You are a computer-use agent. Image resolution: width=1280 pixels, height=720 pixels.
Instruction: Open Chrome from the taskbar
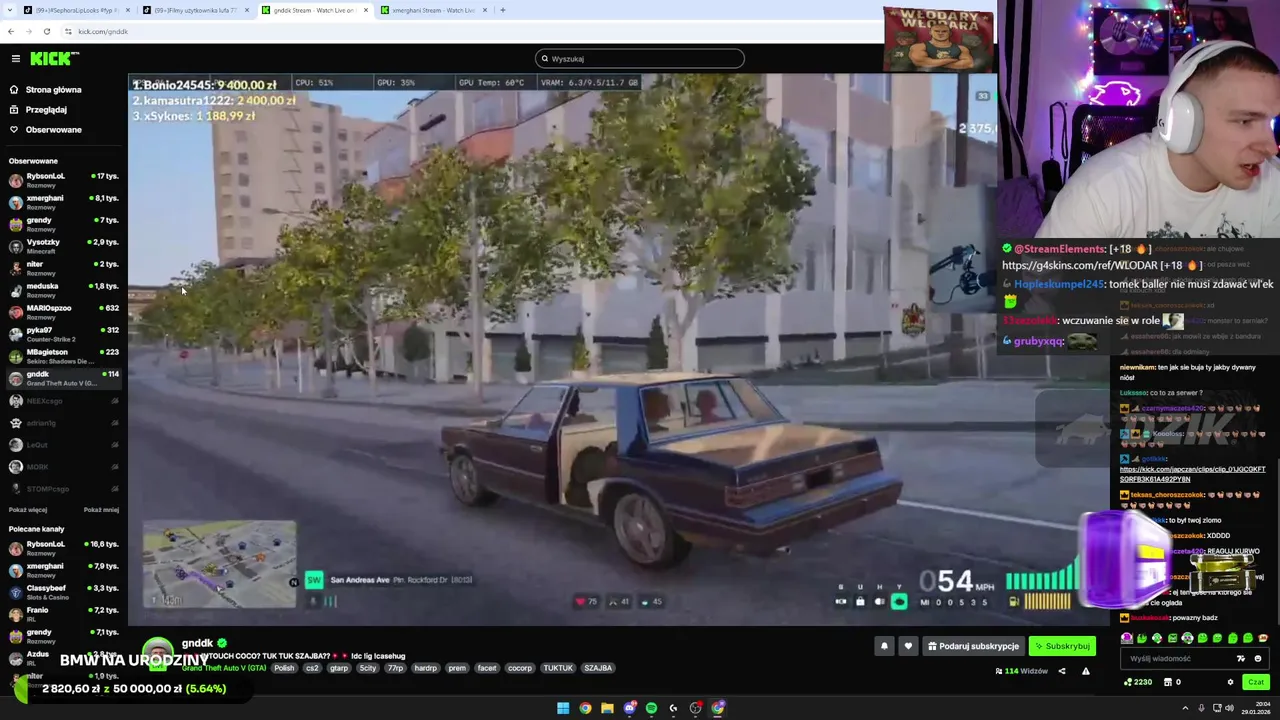pos(585,708)
